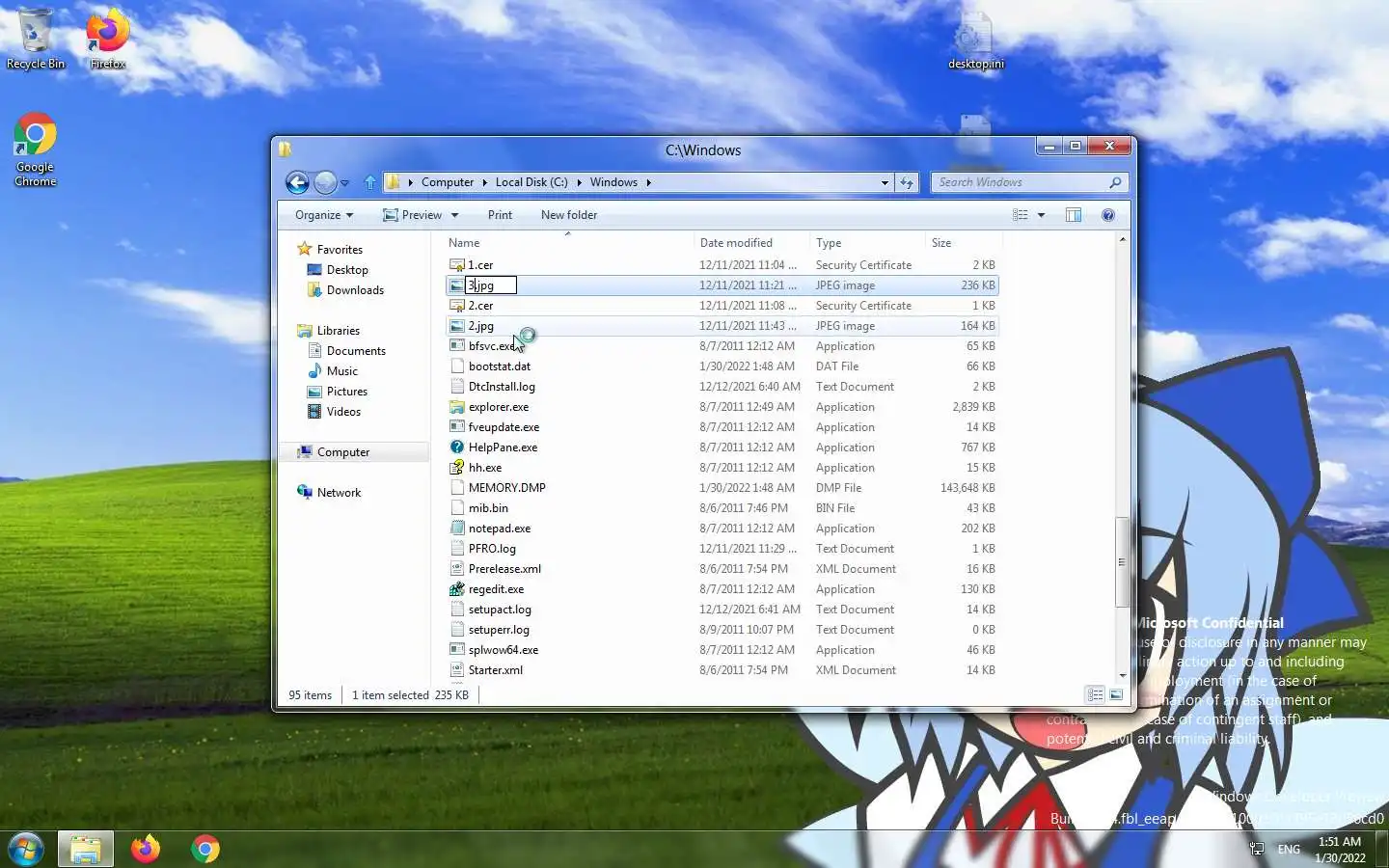1389x868 pixels.
Task: Select the hh.exe file icon
Action: [x=457, y=468]
